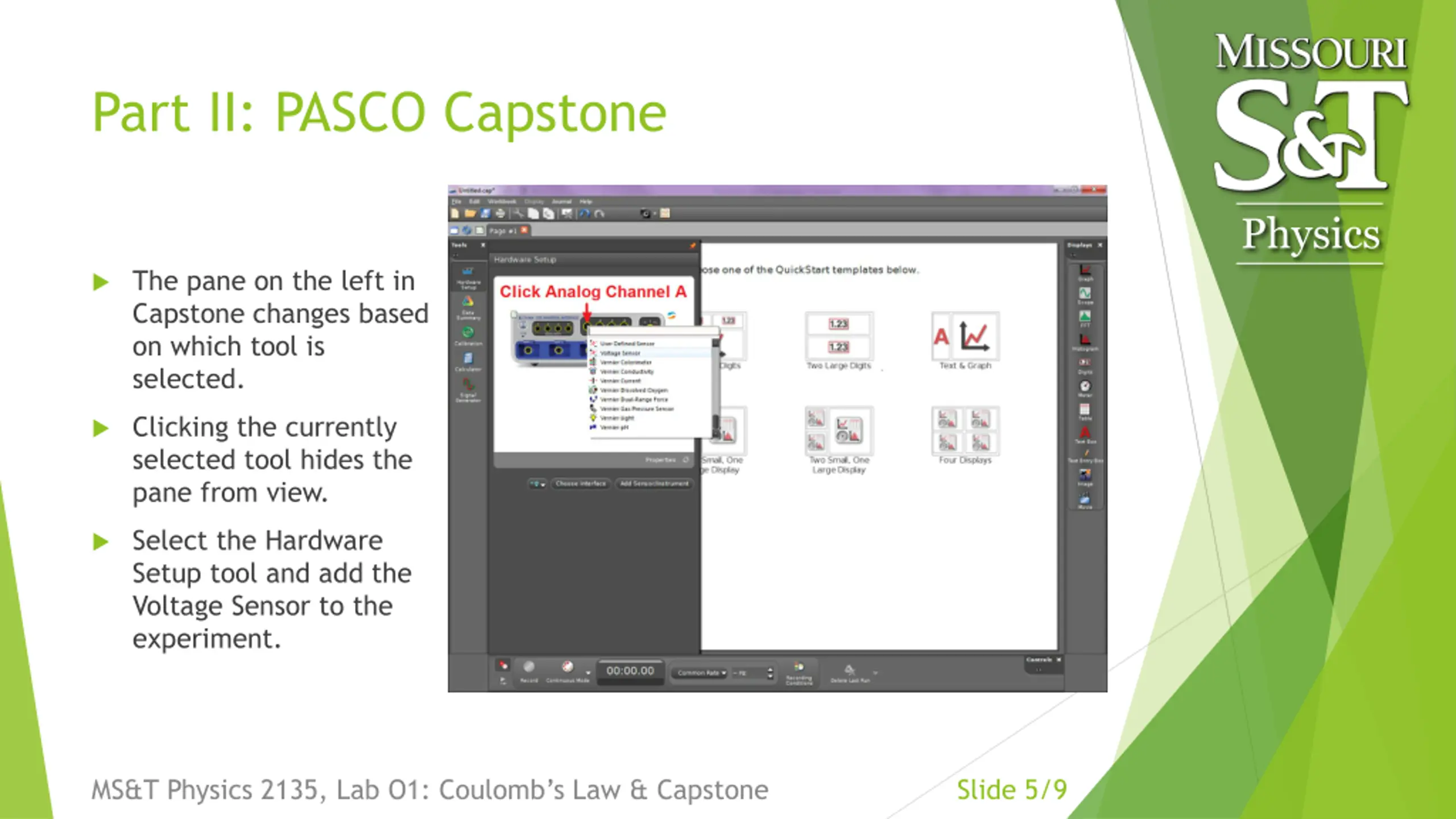Click the Choose Interface button
This screenshot has width=1456, height=819.
click(x=581, y=483)
